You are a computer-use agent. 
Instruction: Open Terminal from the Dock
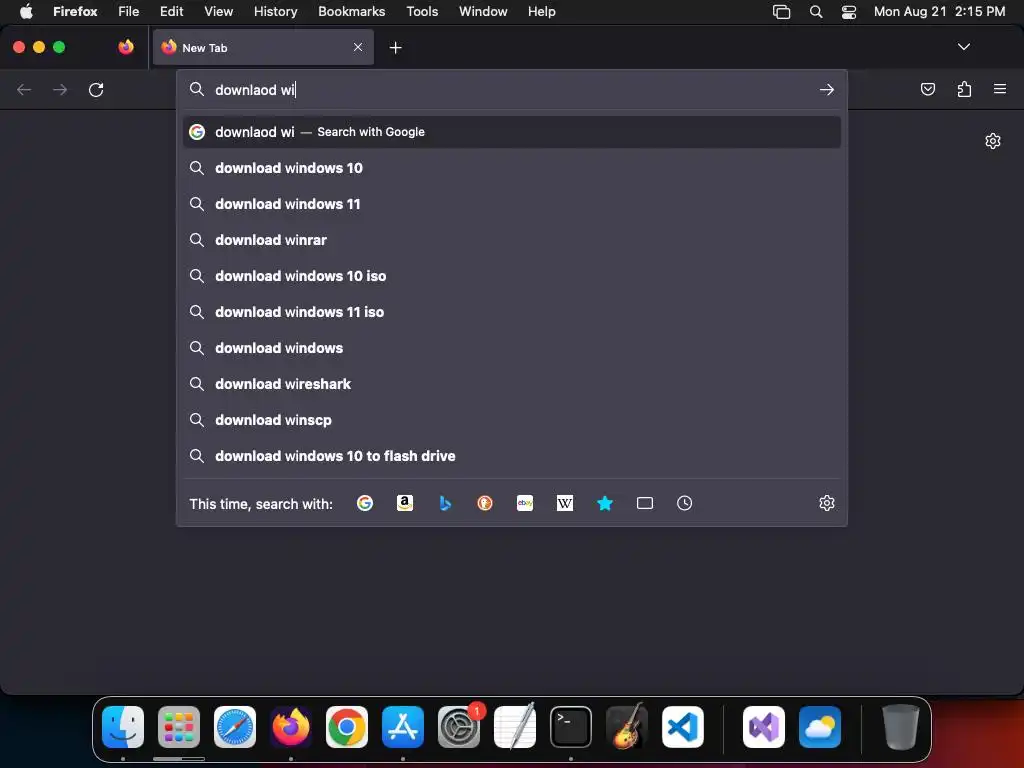[x=571, y=727]
